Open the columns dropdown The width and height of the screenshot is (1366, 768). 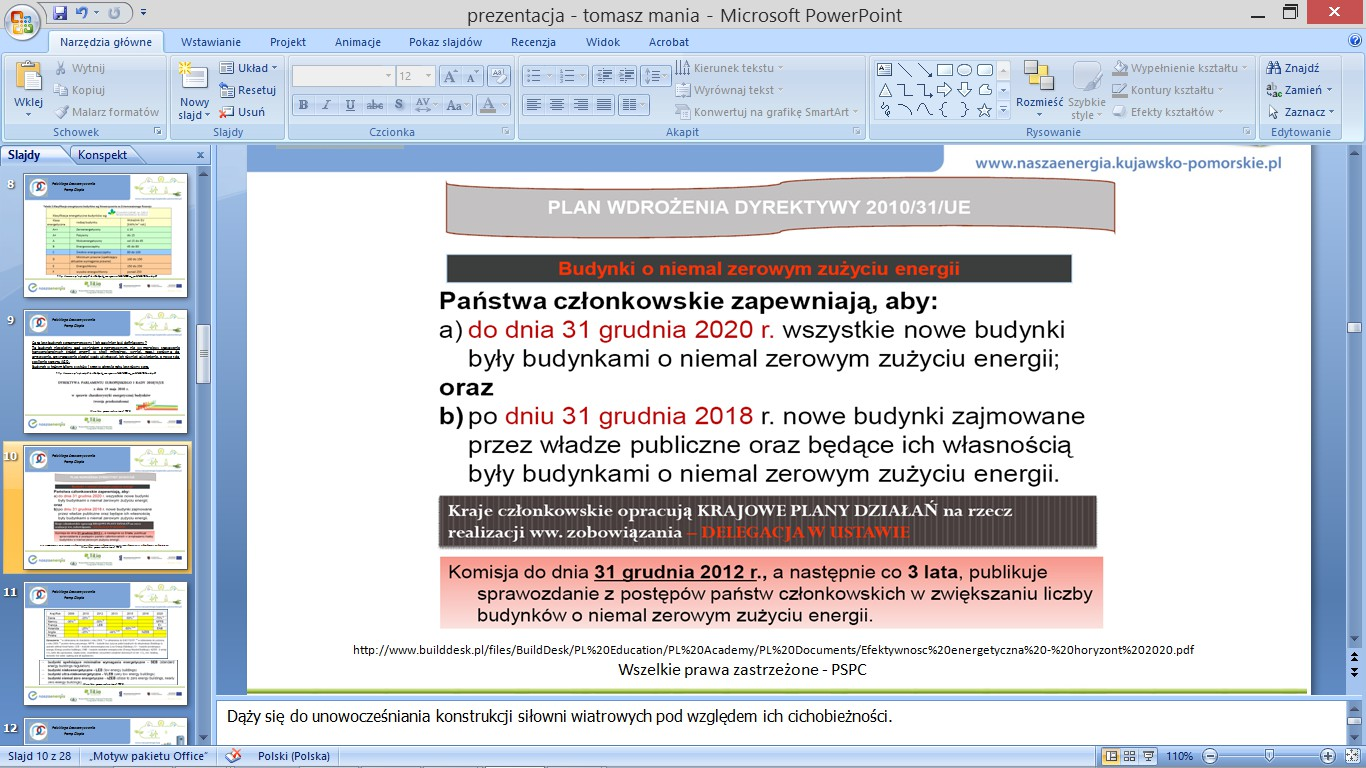634,105
